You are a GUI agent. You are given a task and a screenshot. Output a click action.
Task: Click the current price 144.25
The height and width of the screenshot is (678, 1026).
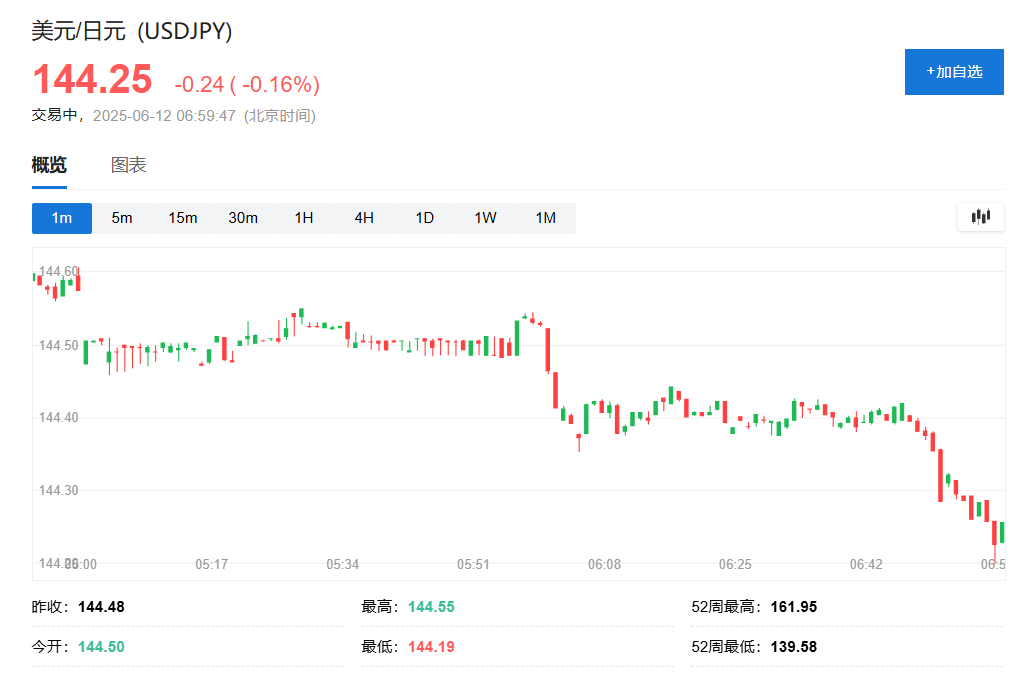92,79
